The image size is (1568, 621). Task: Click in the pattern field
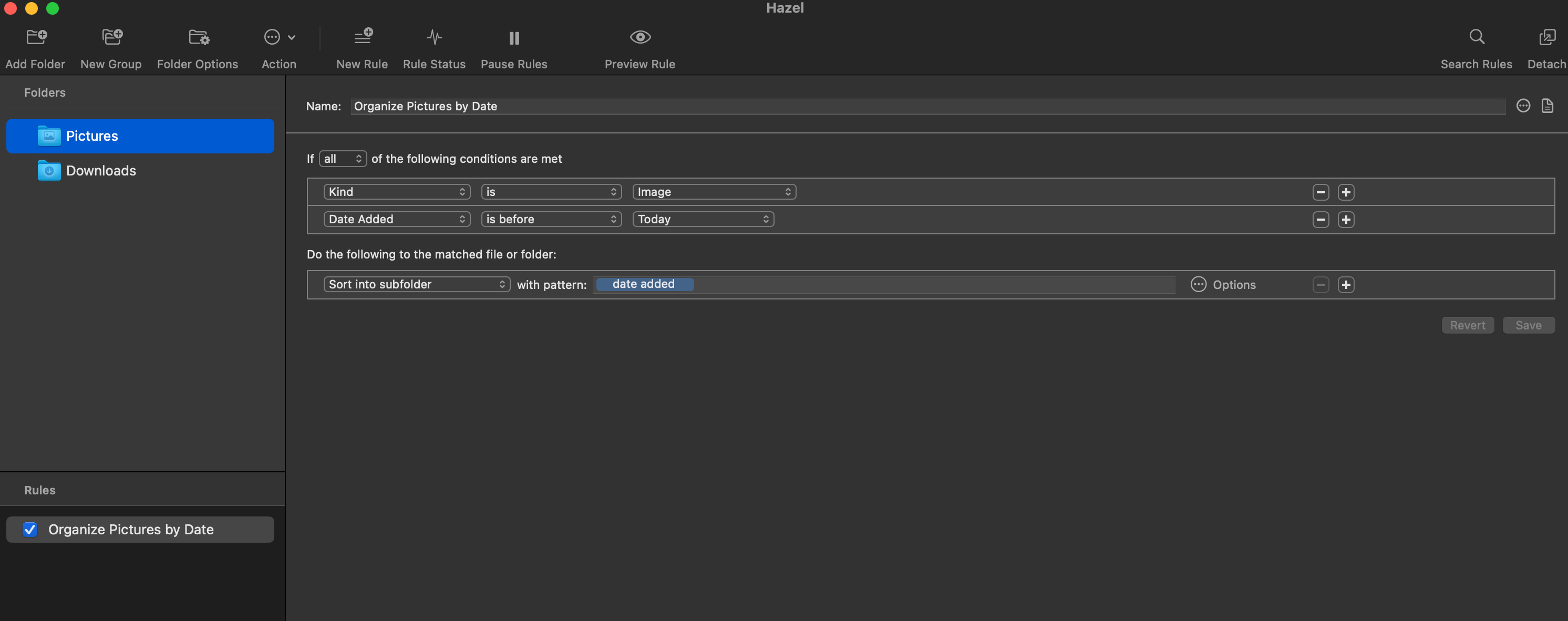click(x=884, y=284)
